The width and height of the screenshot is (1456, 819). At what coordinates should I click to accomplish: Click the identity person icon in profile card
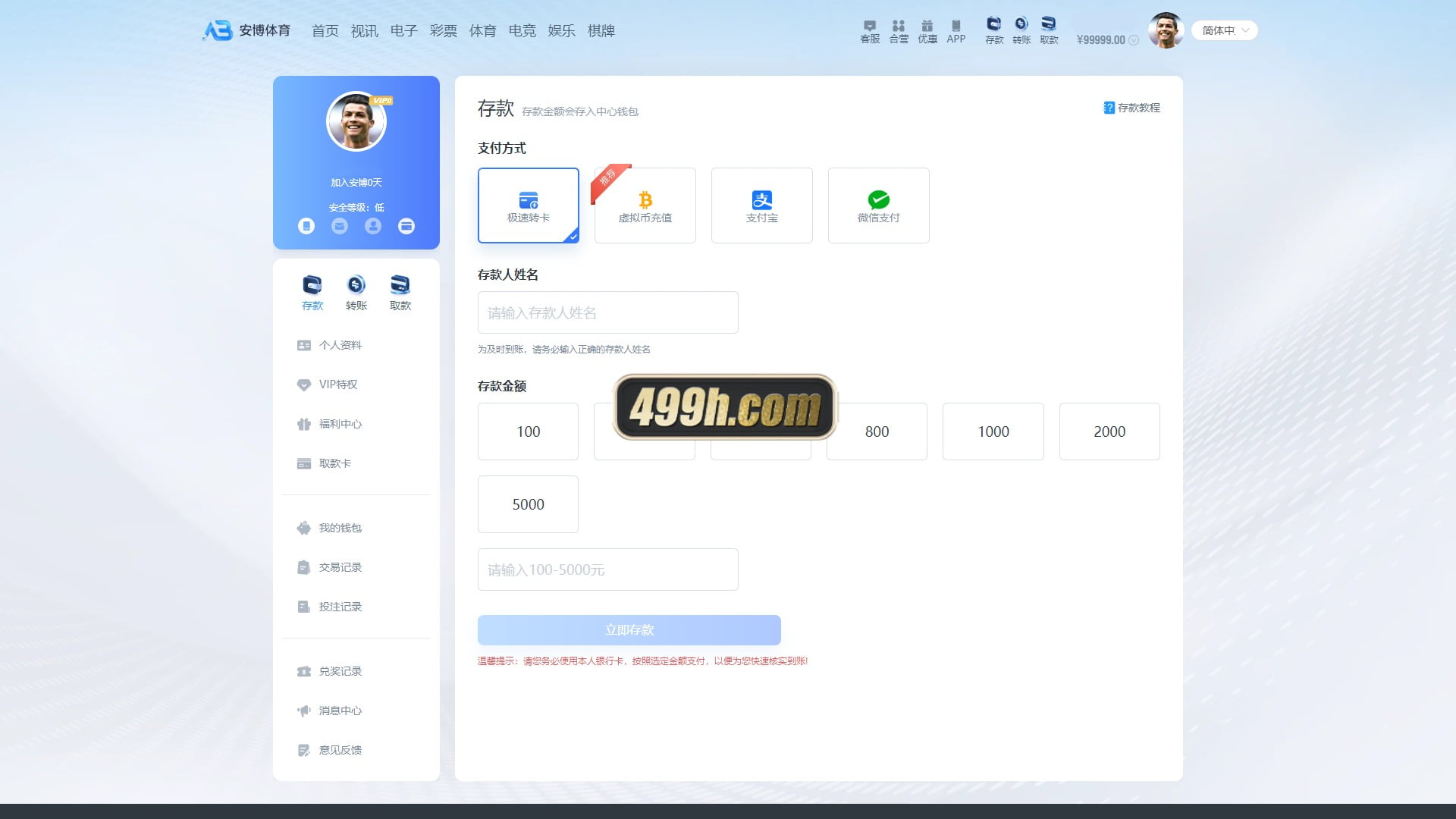373,226
